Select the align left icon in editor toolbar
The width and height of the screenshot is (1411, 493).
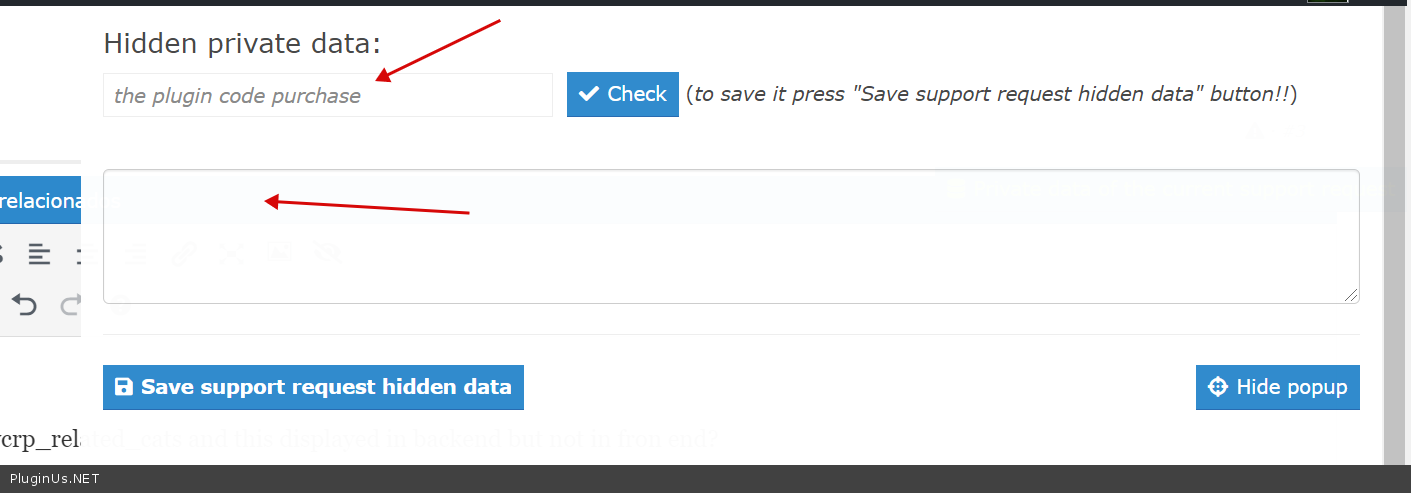point(39,254)
